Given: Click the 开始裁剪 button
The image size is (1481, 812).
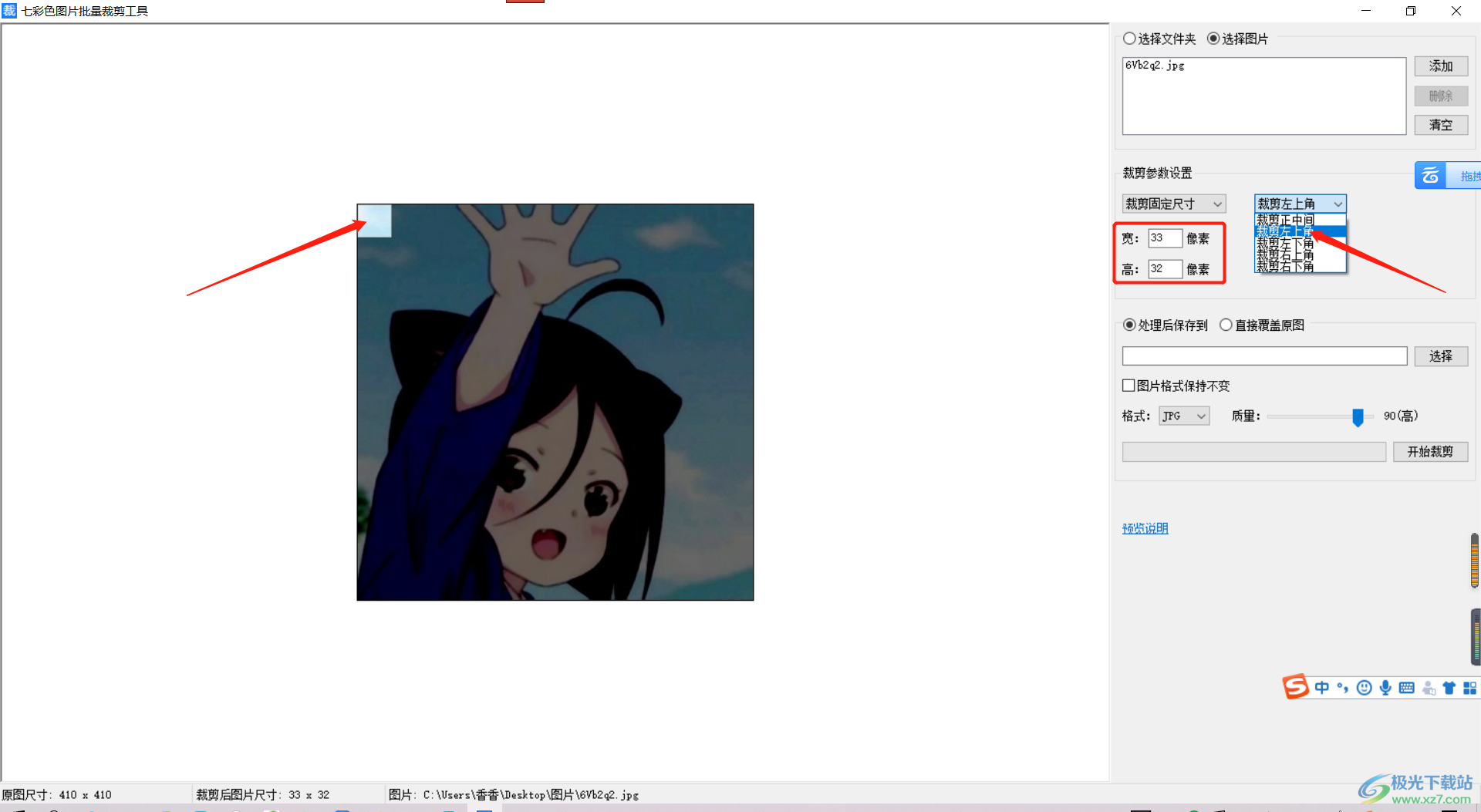Looking at the screenshot, I should click(x=1430, y=451).
